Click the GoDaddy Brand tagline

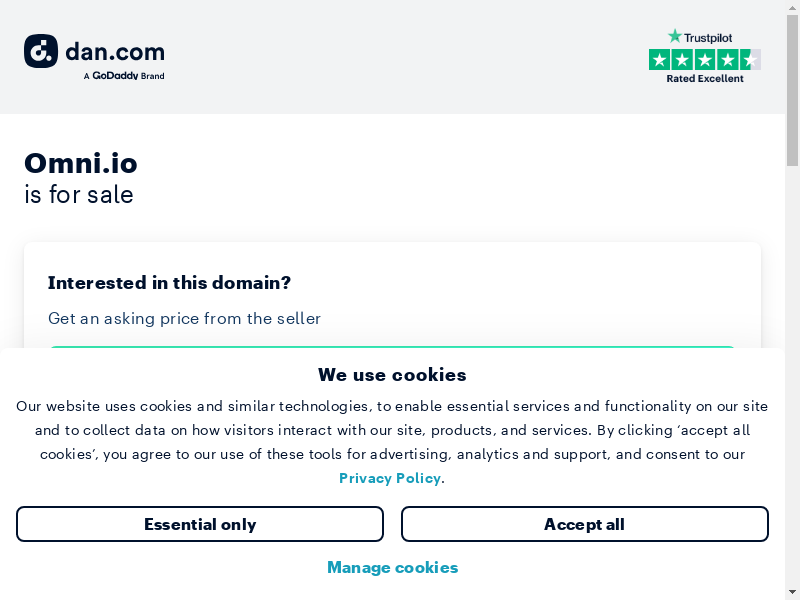coord(124,76)
